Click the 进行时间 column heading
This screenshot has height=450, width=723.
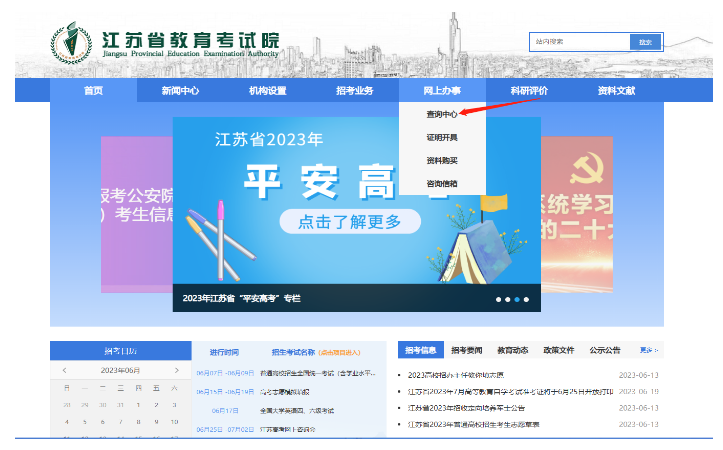click(x=224, y=352)
